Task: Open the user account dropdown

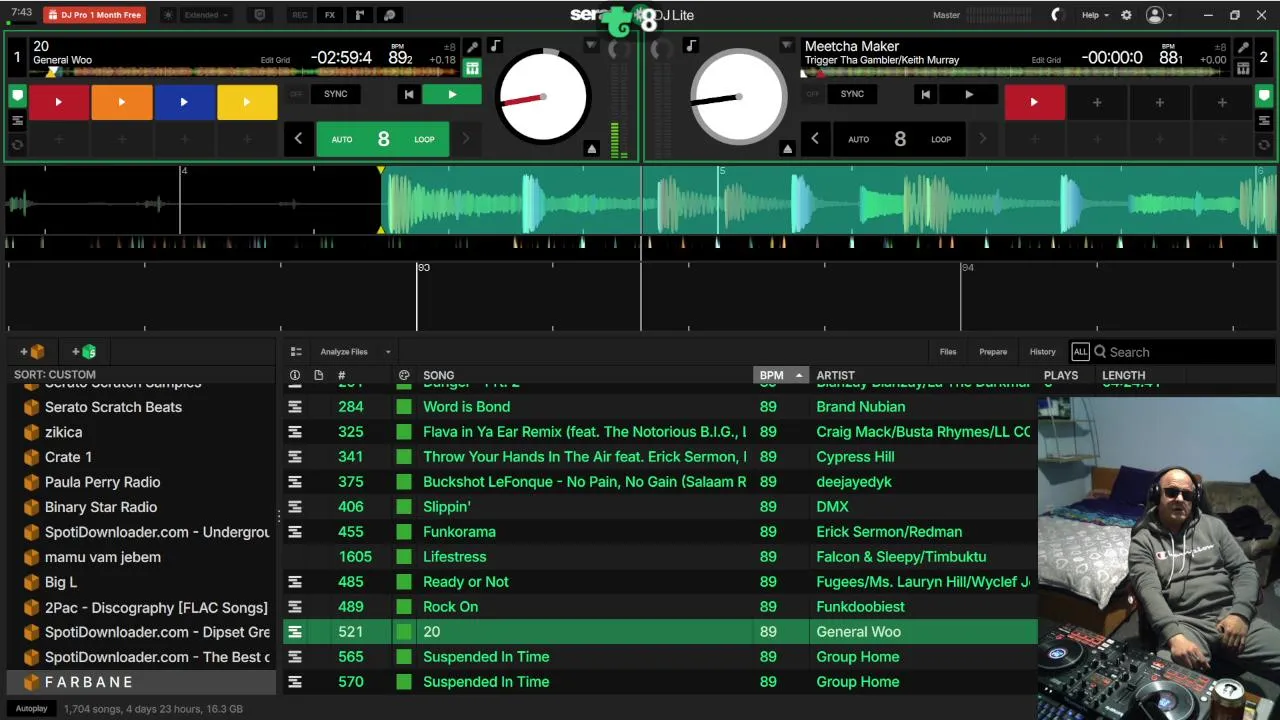Action: (1159, 15)
